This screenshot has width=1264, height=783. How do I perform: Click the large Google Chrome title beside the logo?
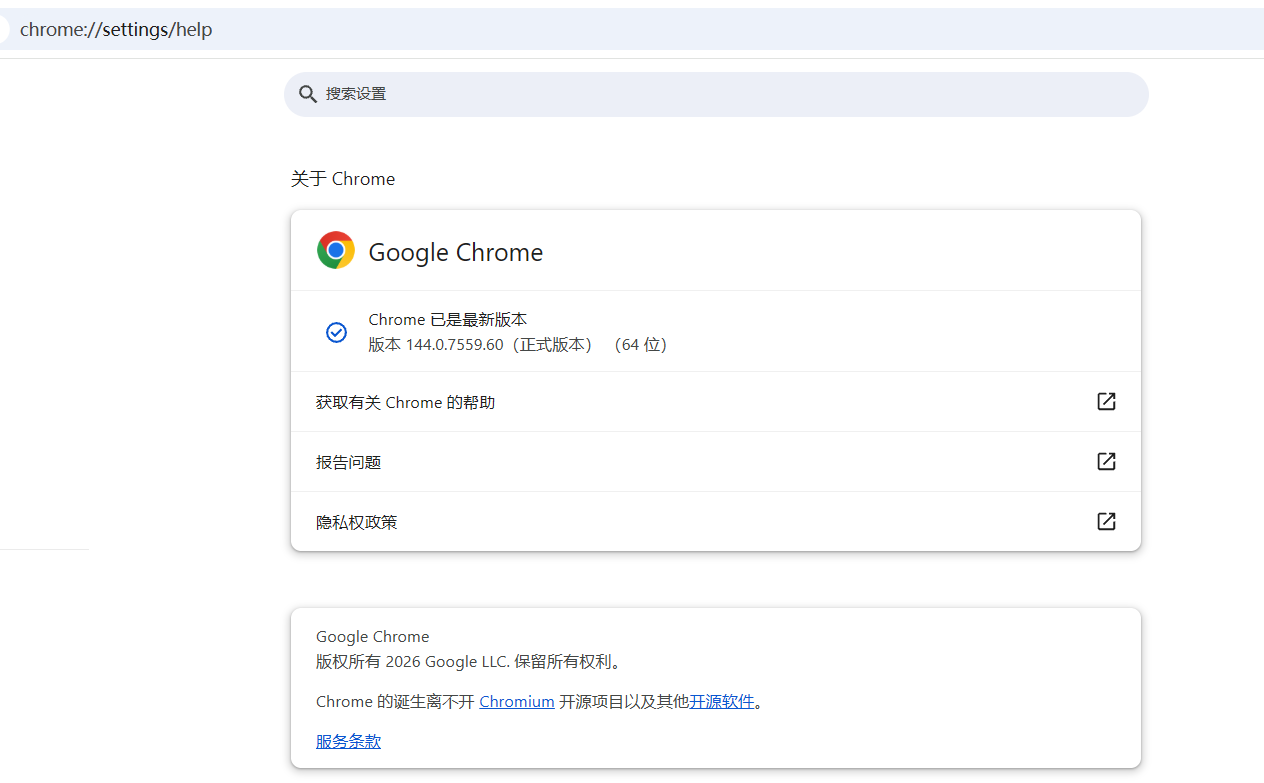tap(455, 253)
